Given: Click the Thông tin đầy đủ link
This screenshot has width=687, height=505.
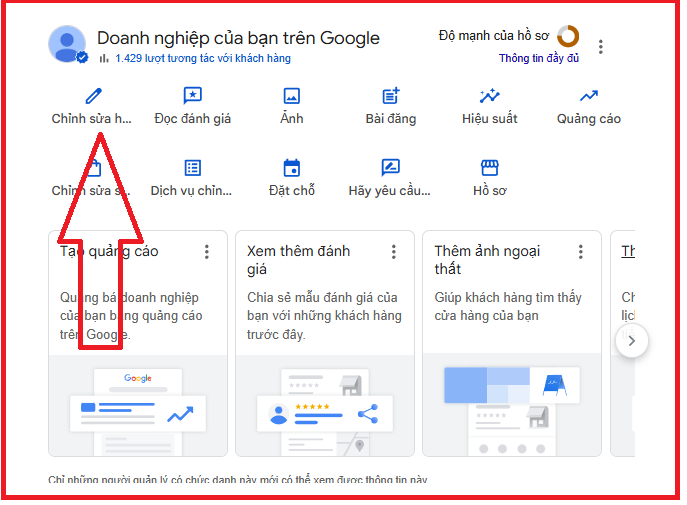Looking at the screenshot, I should point(539,59).
